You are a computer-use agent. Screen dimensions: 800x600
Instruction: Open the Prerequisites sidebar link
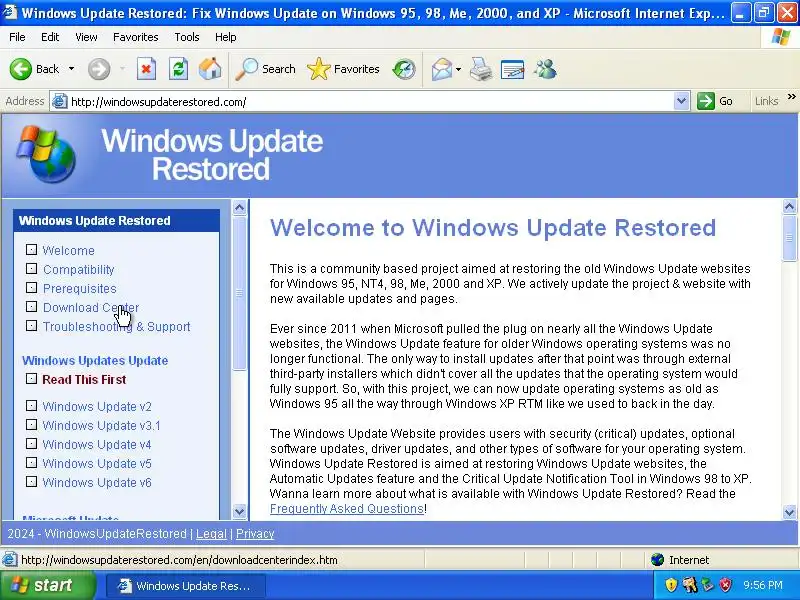pos(80,288)
